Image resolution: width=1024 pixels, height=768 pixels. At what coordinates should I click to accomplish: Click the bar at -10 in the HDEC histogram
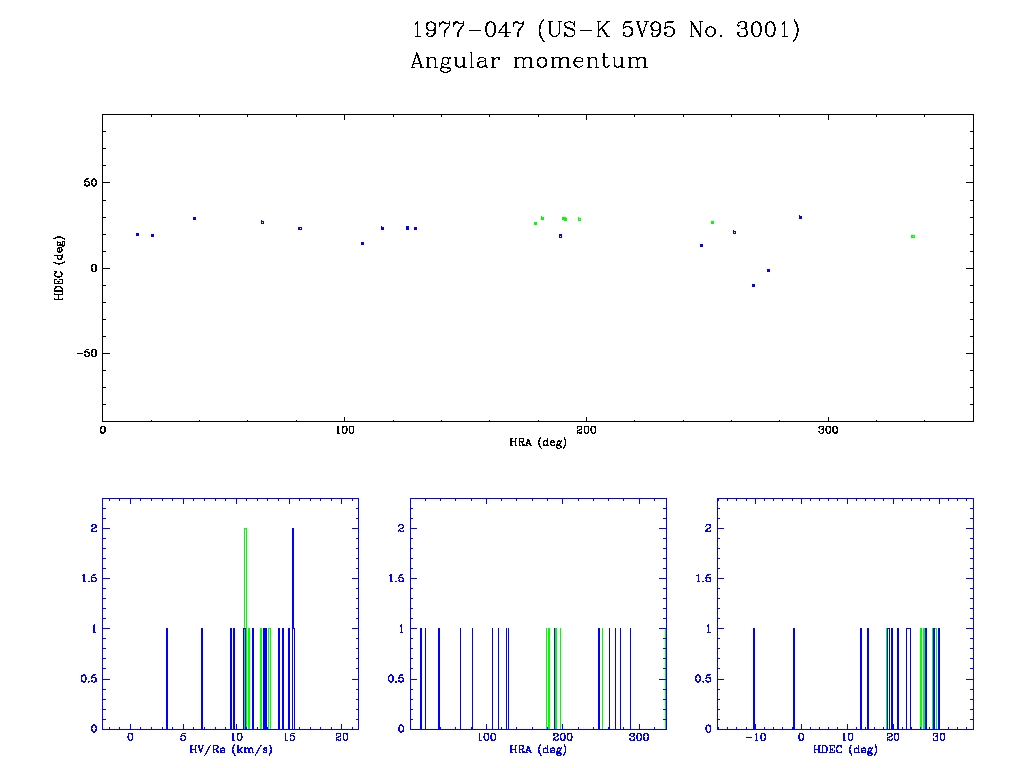pyautogui.click(x=754, y=678)
